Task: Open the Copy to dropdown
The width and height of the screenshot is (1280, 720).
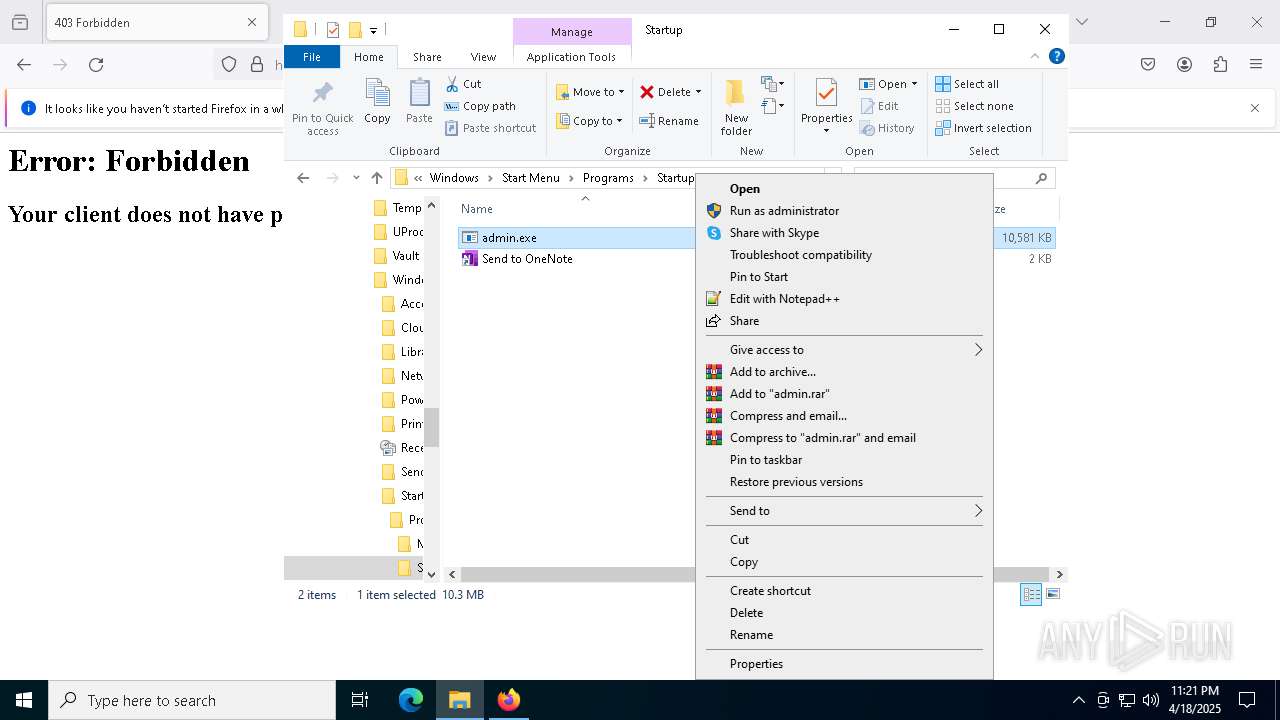Action: coord(589,121)
